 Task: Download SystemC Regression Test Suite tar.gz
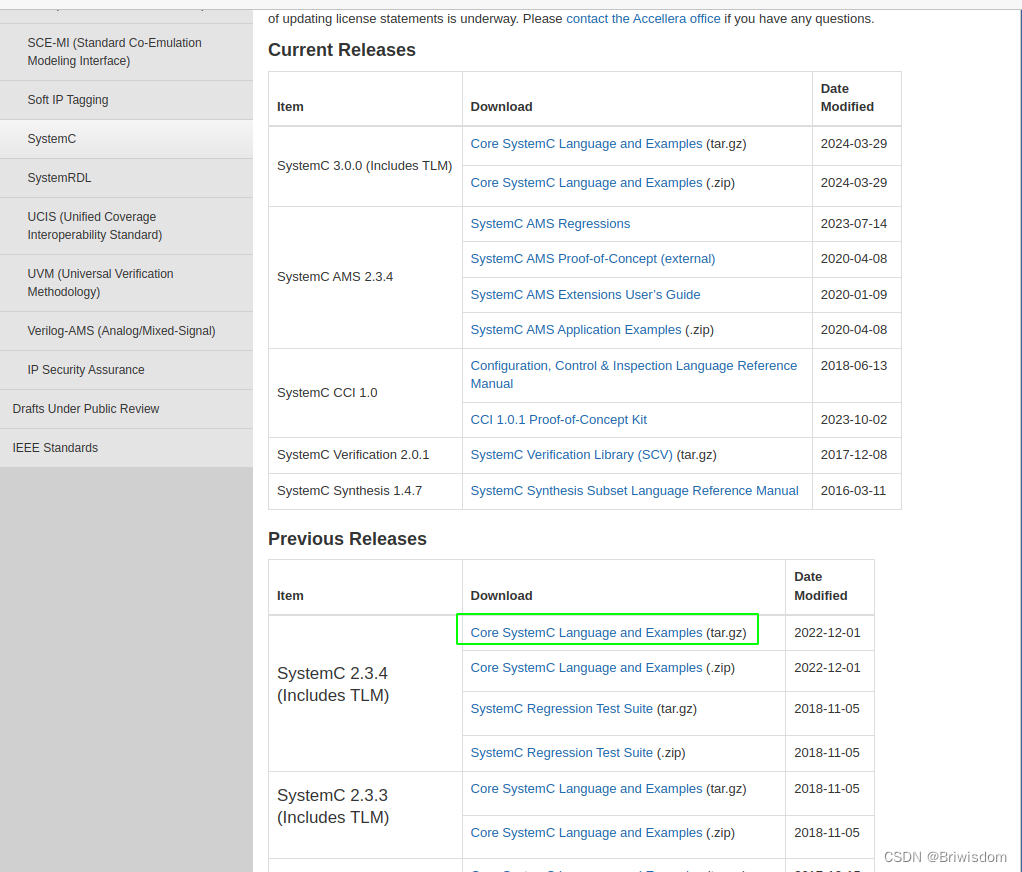coord(561,708)
